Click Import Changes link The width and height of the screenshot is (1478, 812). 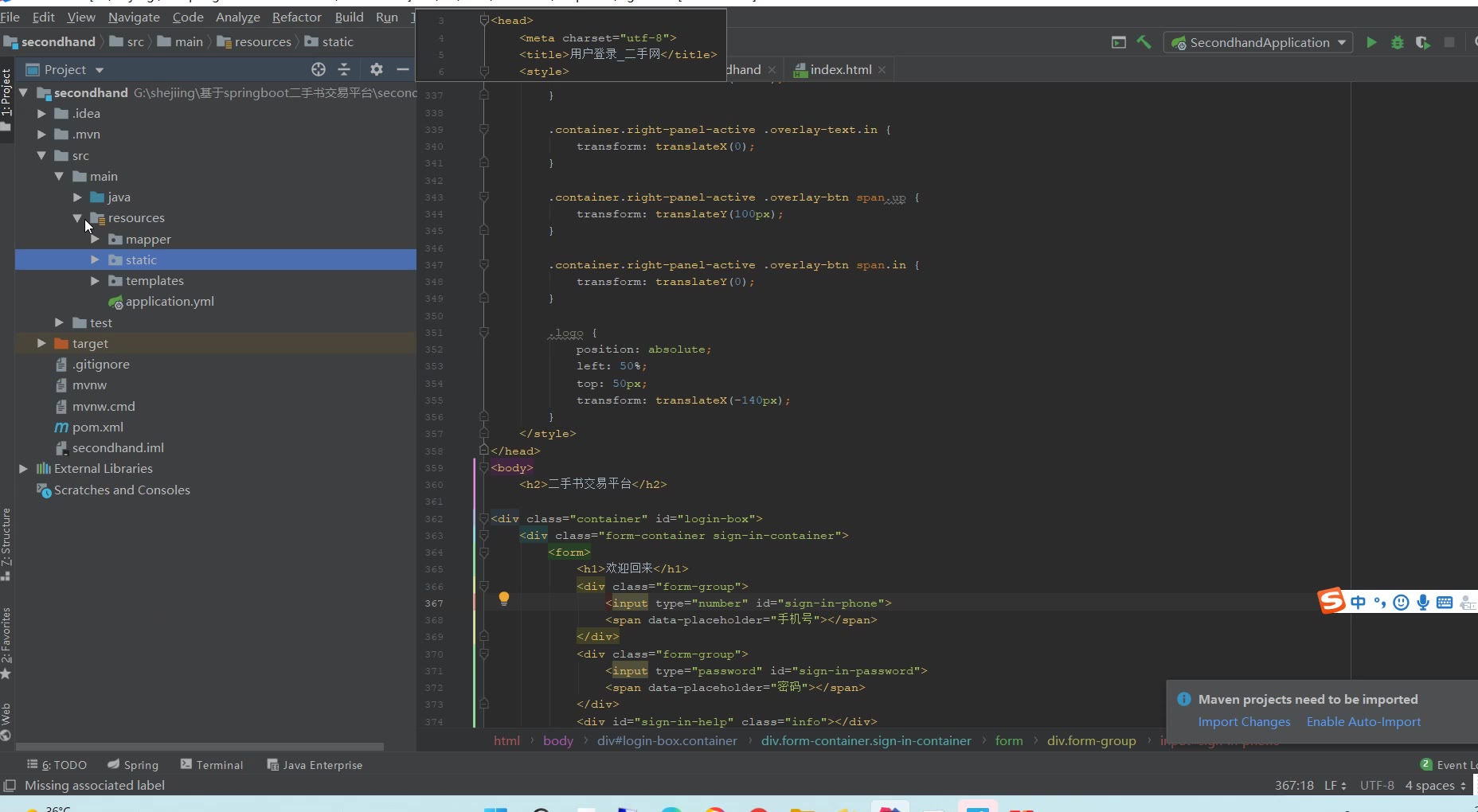(x=1244, y=722)
